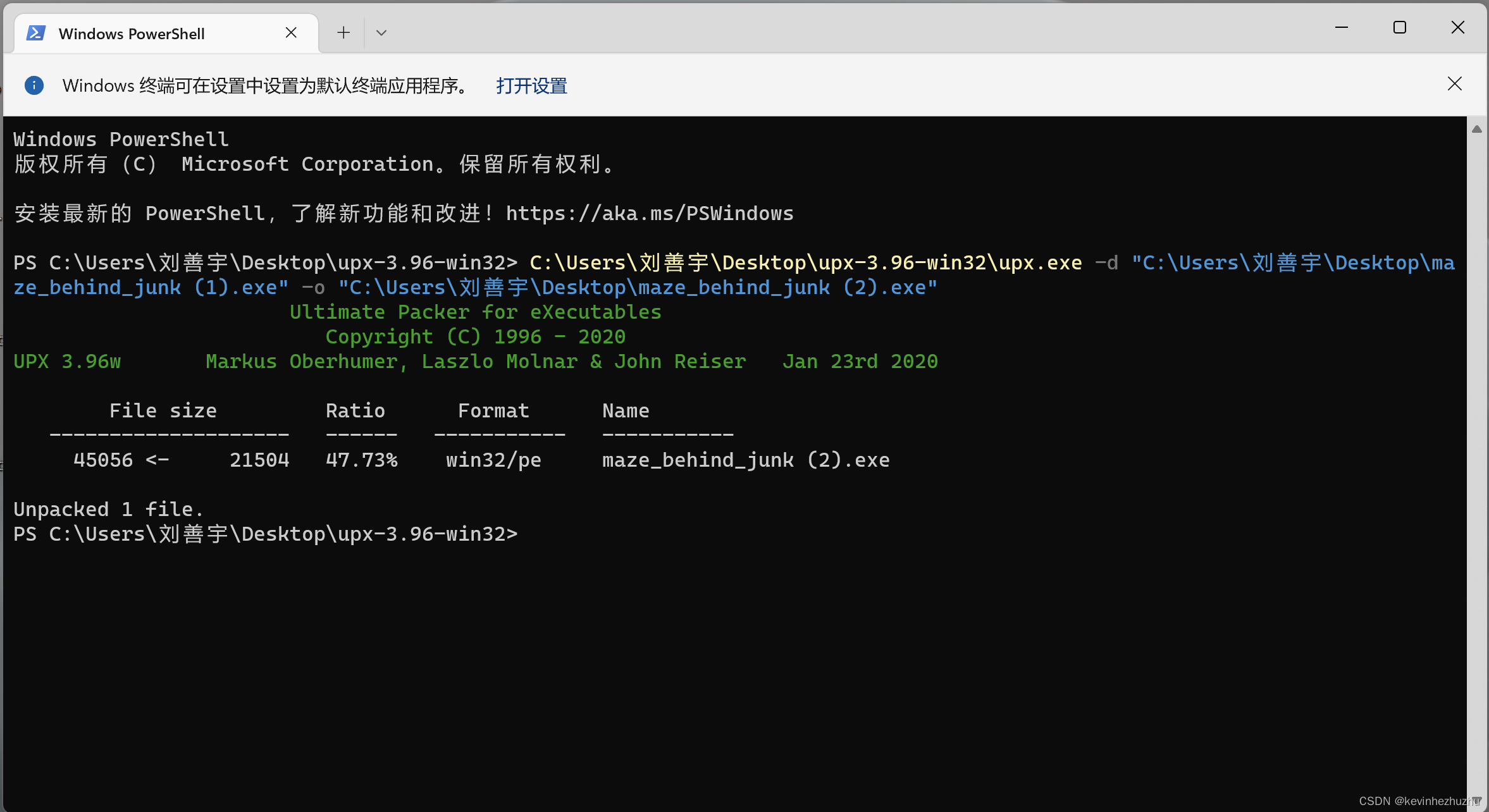Close the Windows Terminal window
This screenshot has height=812, width=1489.
[1458, 28]
